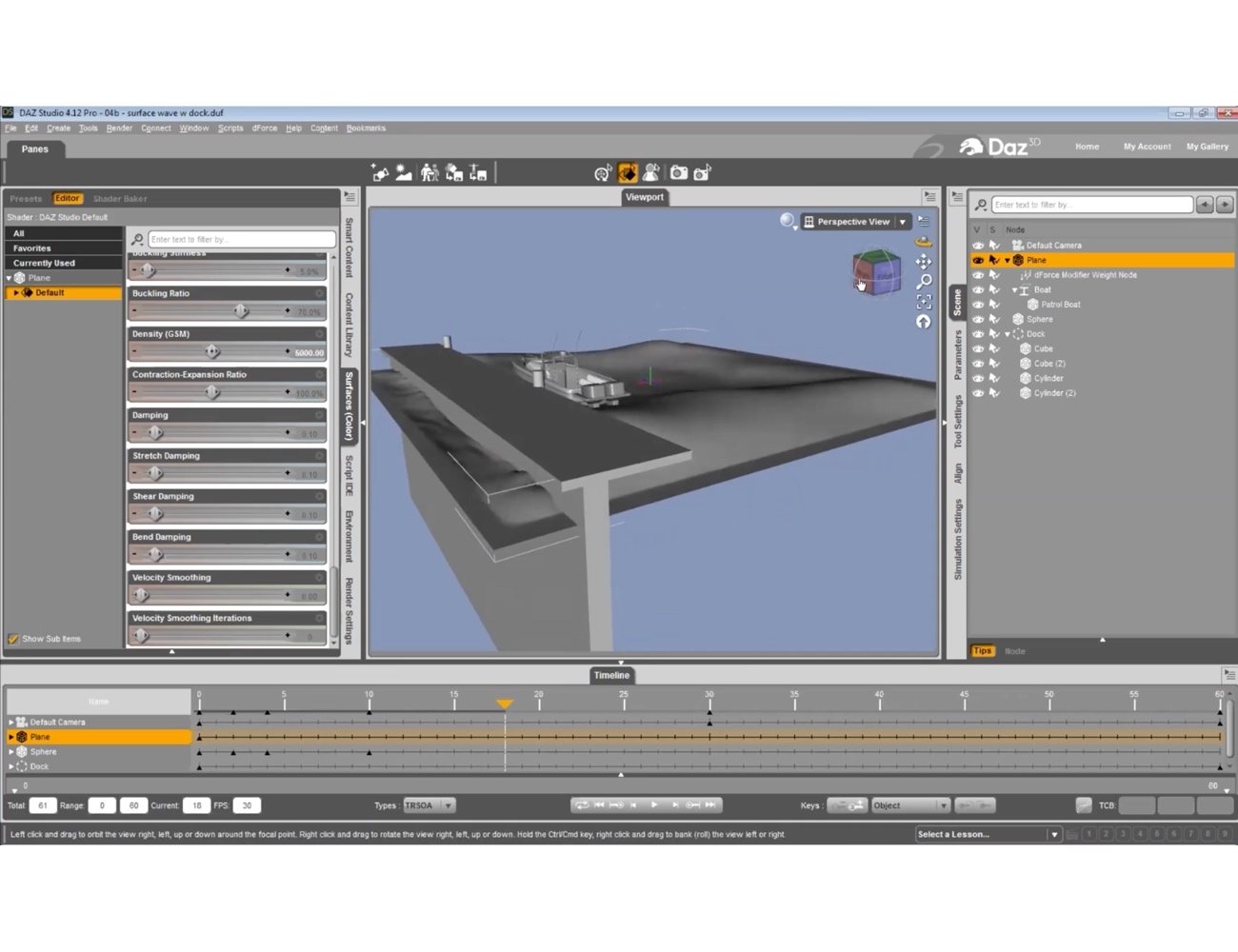This screenshot has height=952, width=1238.
Task: Open the Surfaces pane options menu icon
Action: [349, 196]
